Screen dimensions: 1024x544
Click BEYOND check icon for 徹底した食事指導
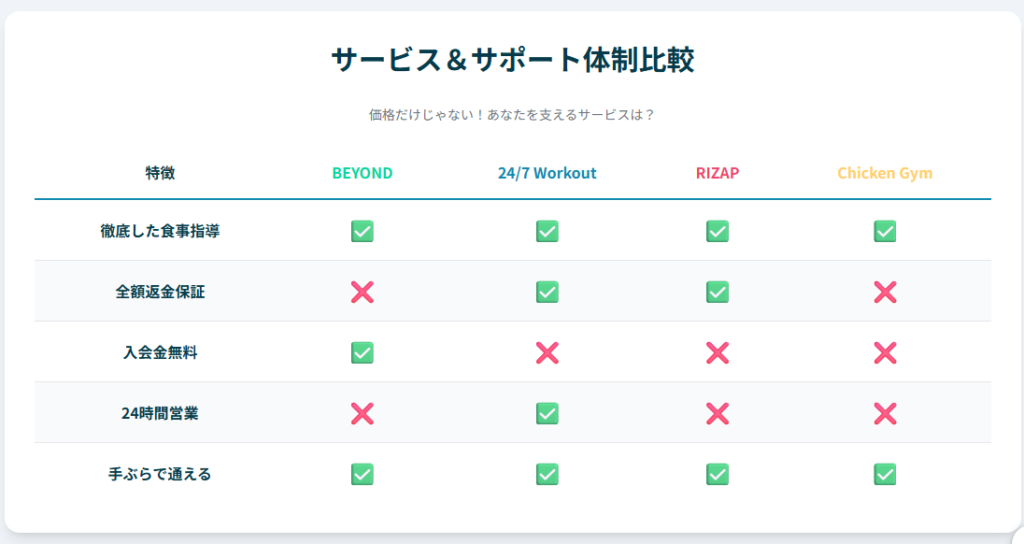point(362,231)
